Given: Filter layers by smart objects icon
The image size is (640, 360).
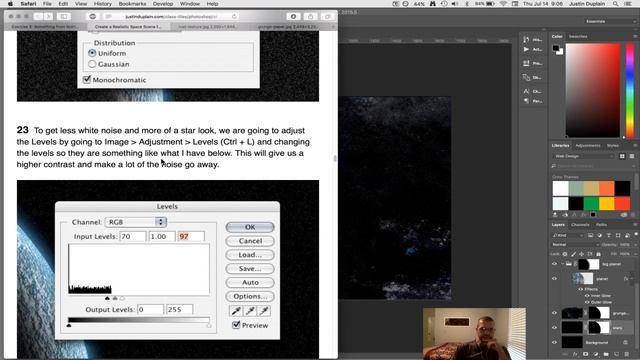Looking at the screenshot, I should pos(627,236).
